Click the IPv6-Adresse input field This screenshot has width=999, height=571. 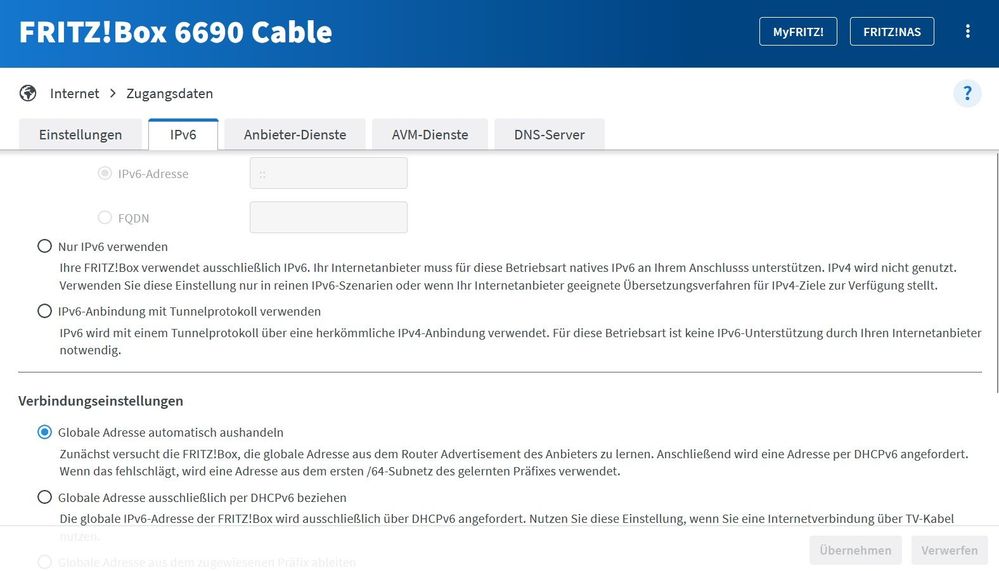(328, 173)
